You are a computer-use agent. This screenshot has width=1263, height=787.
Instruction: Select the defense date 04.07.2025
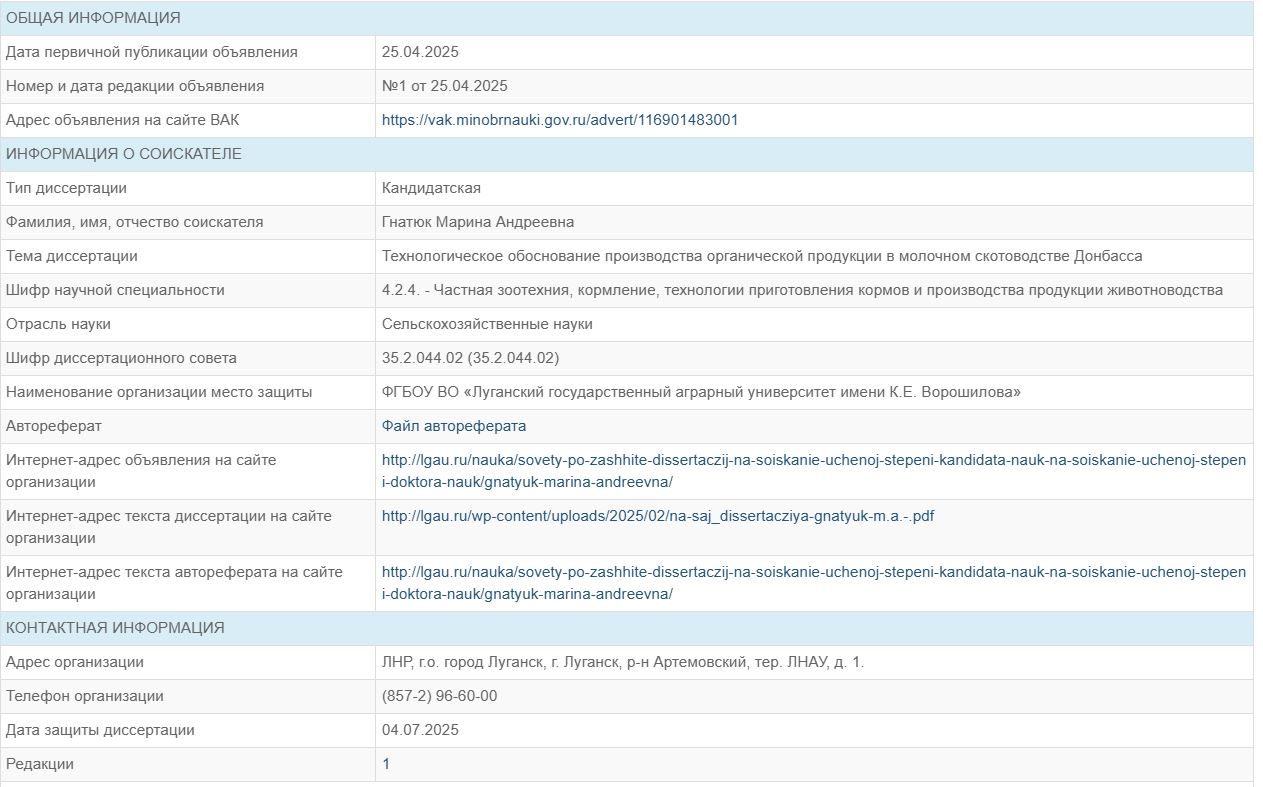420,730
